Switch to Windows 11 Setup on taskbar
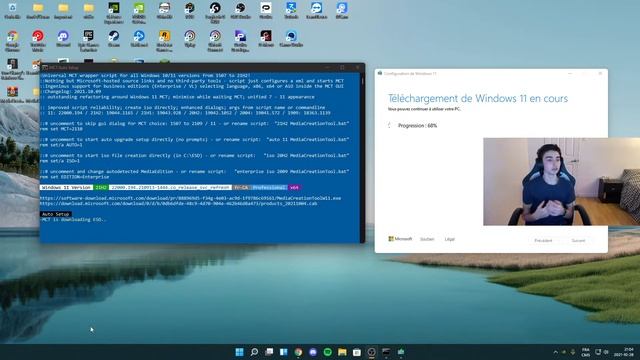This screenshot has height=360, width=640. tap(401, 352)
